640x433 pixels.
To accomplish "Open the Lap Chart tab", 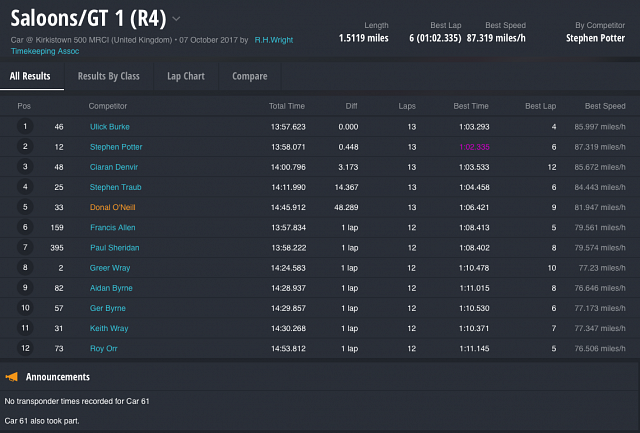I will (x=186, y=76).
